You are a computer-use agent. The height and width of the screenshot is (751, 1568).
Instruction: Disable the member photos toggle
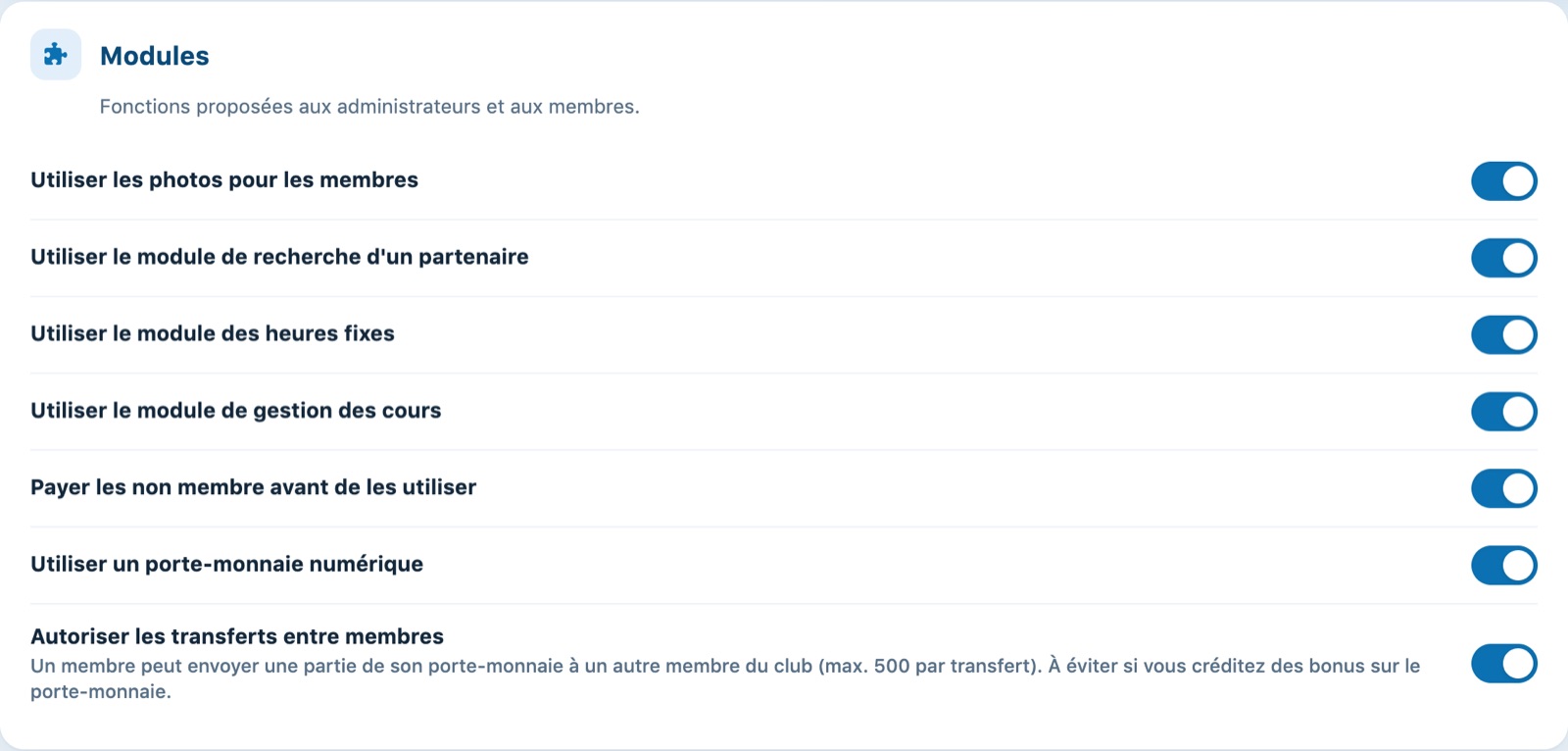[1504, 181]
